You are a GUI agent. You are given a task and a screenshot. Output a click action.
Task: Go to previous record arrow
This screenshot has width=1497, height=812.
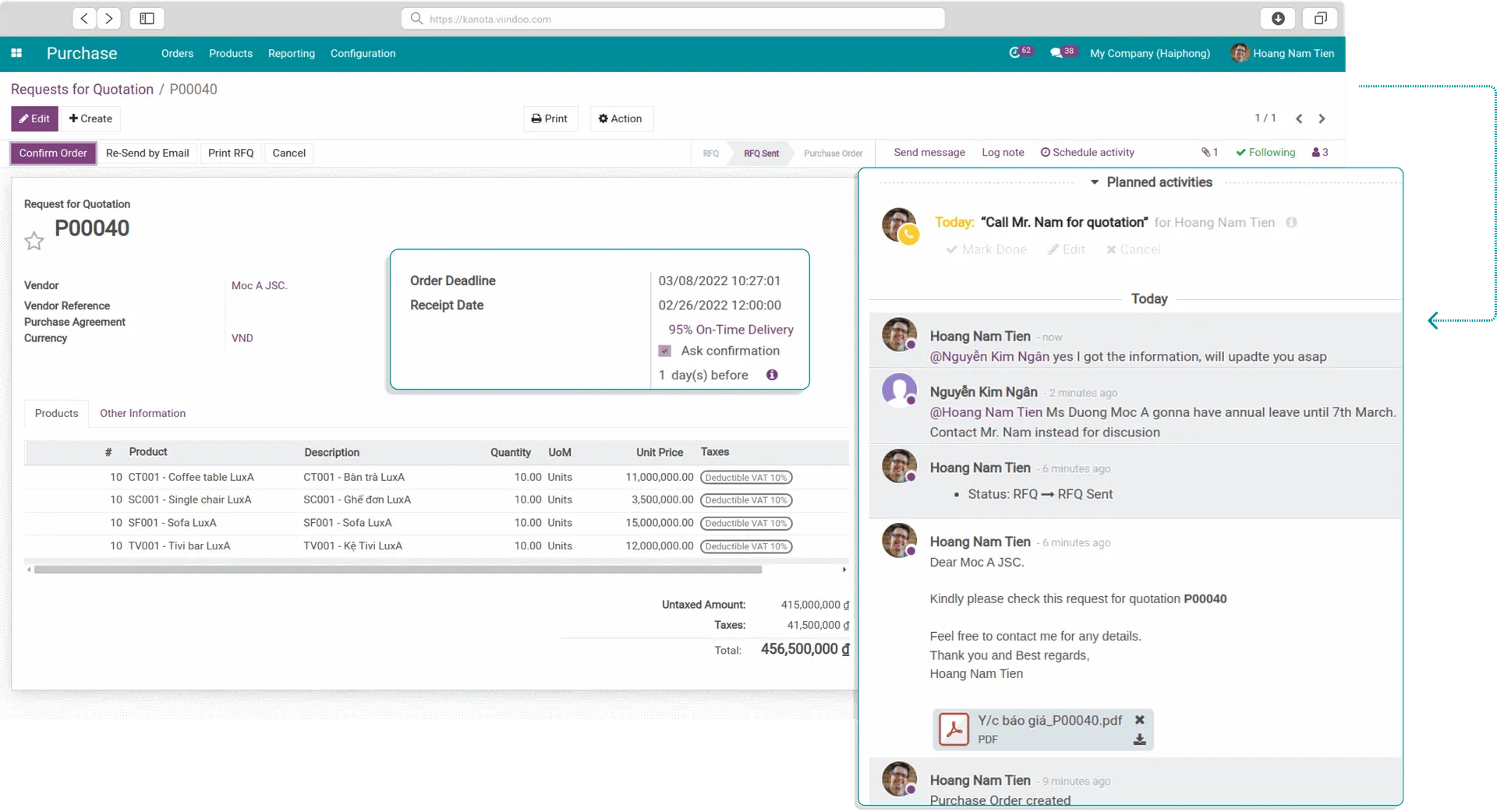point(1299,118)
